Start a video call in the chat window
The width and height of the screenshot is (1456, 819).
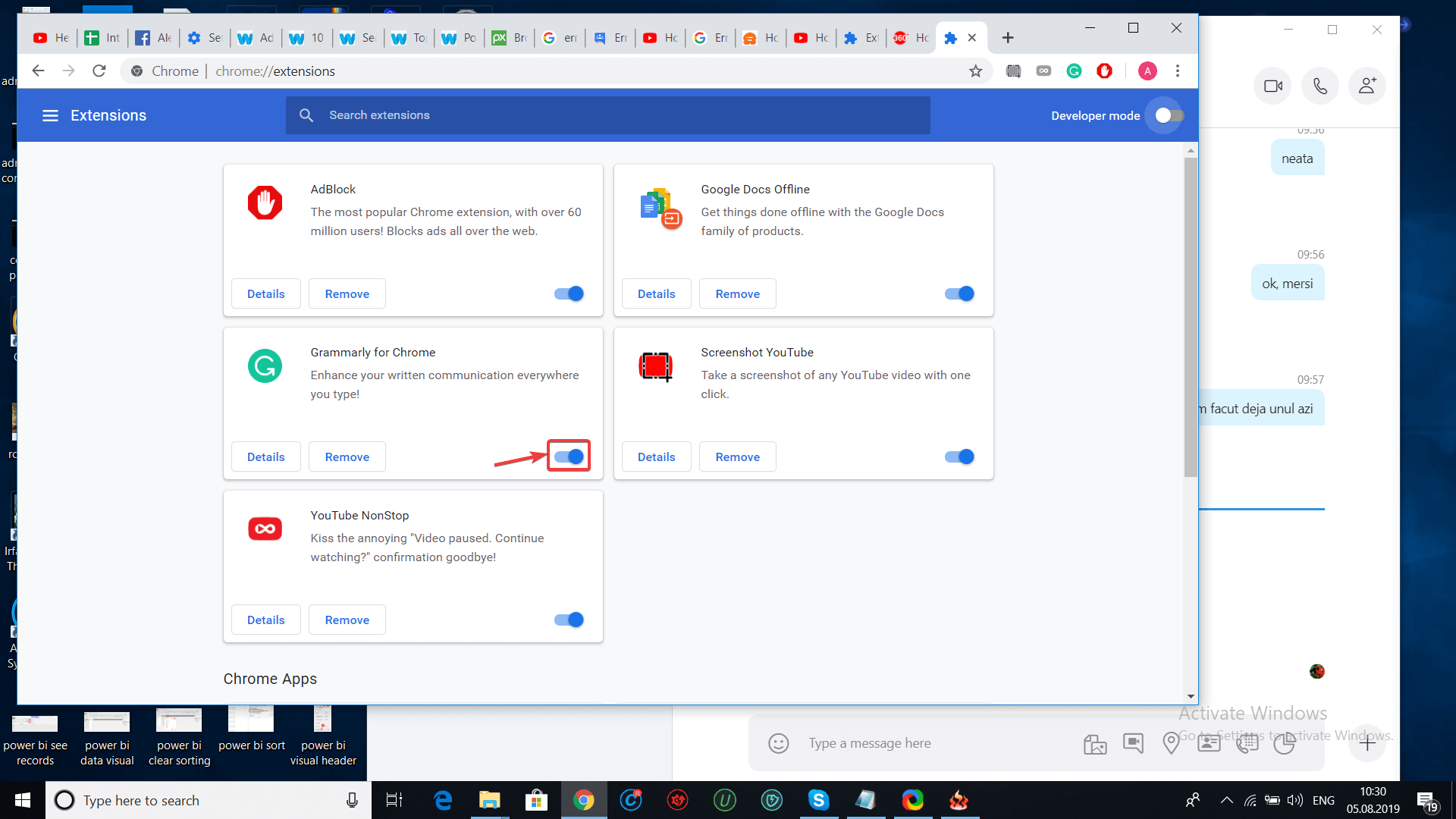click(1273, 86)
